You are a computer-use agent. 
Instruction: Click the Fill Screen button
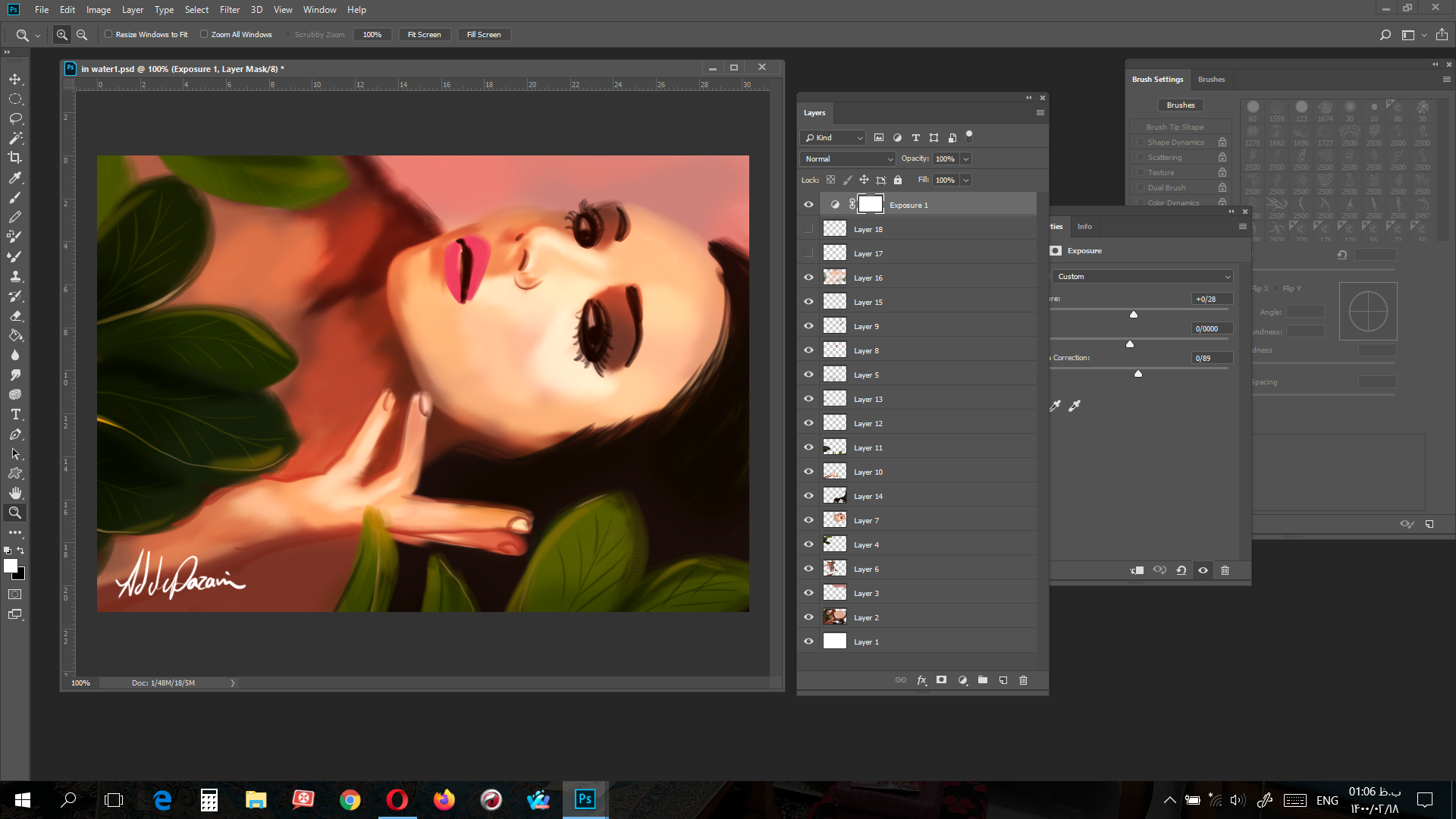click(x=484, y=35)
